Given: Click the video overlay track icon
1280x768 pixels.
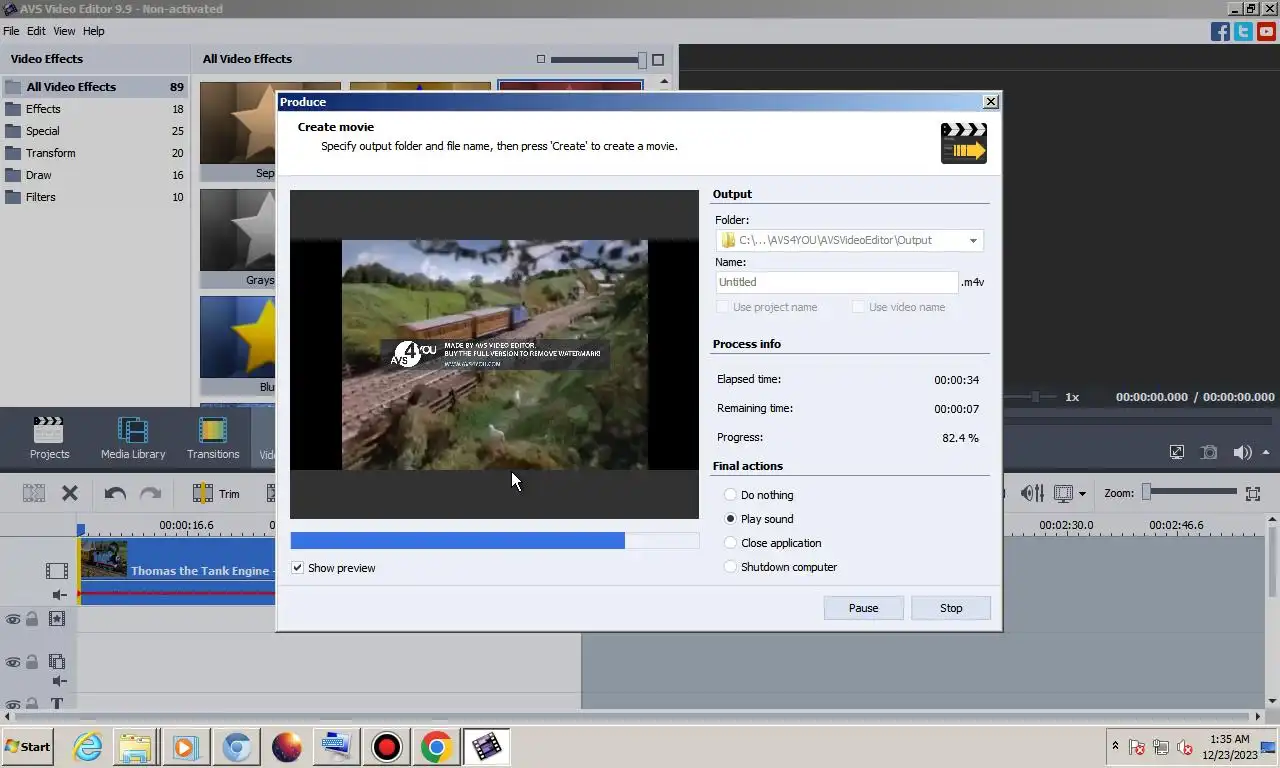Looking at the screenshot, I should tap(57, 662).
